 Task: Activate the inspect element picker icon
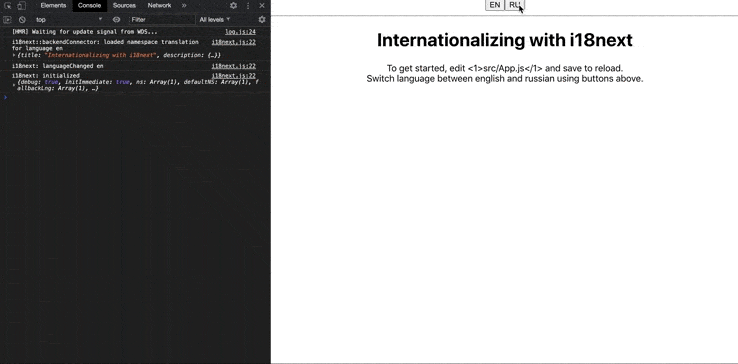coord(8,6)
